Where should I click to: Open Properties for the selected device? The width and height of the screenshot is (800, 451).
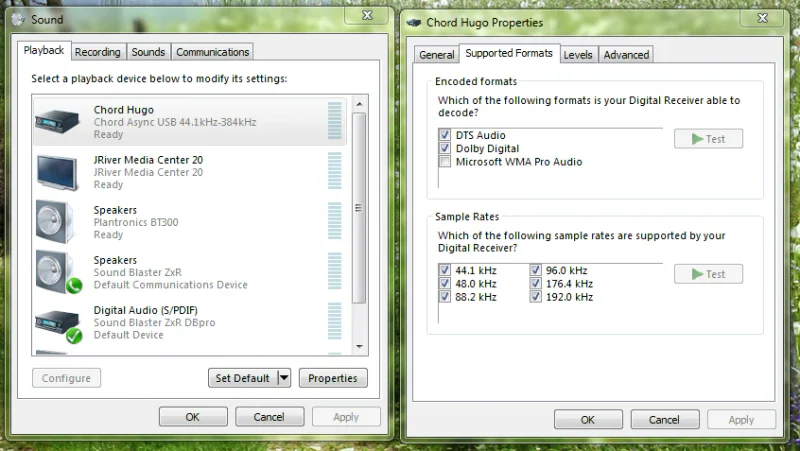point(333,378)
